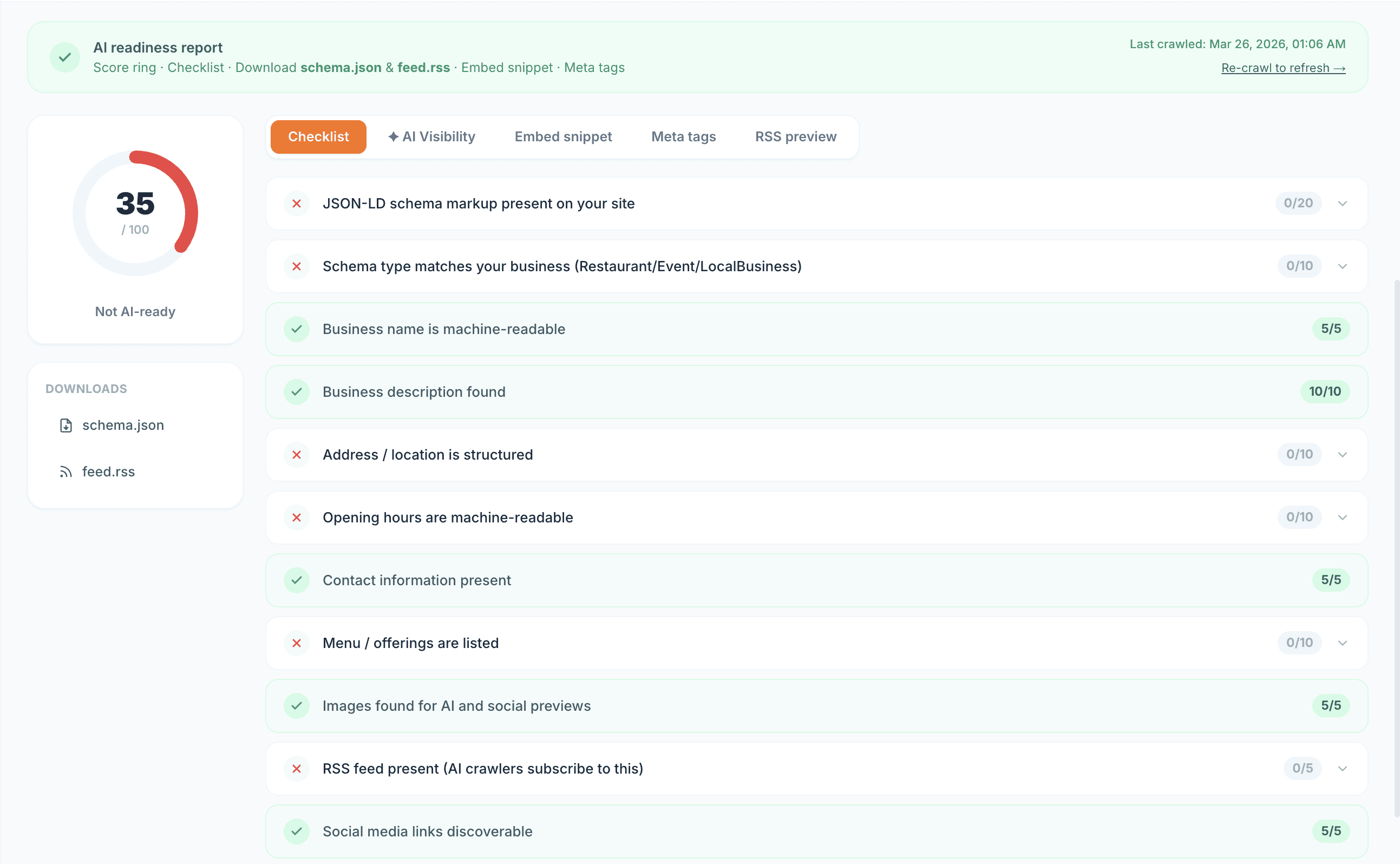1400x864 pixels.
Task: Open the Meta tags tab
Action: [x=683, y=136]
